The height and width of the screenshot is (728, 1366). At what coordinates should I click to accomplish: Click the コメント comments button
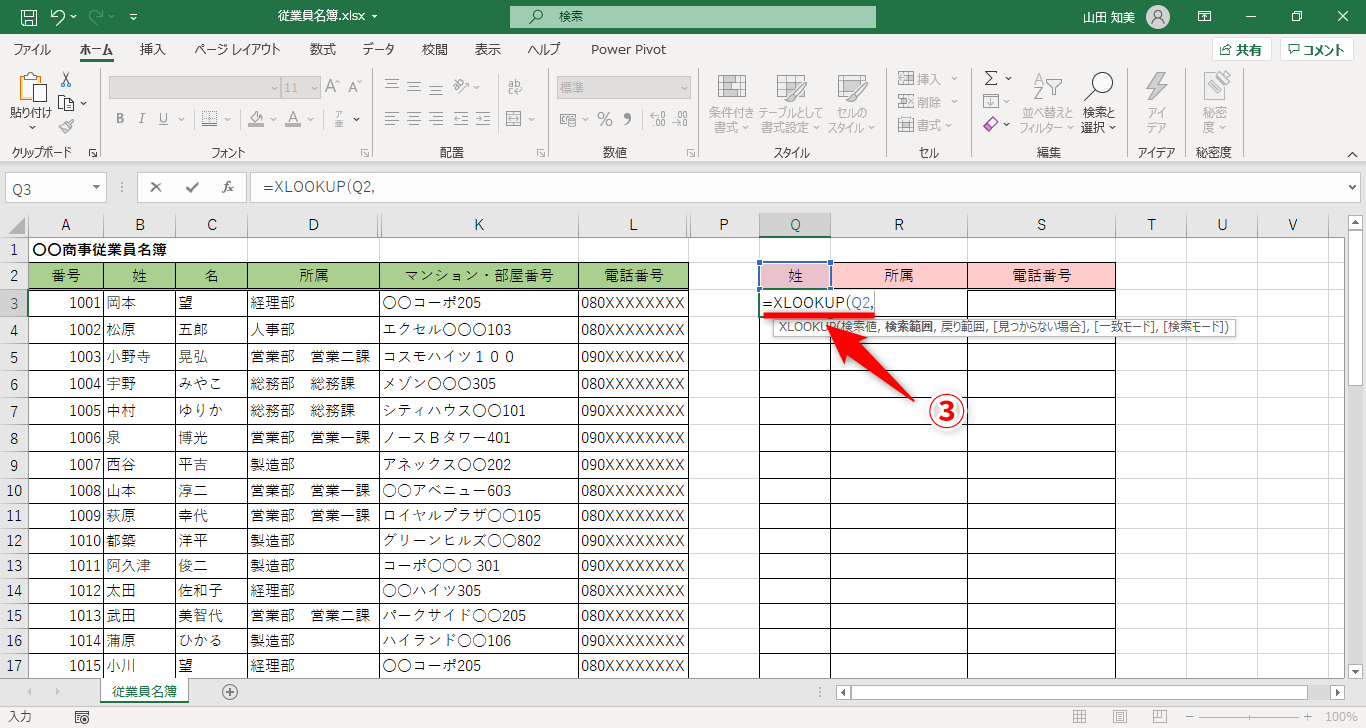coord(1317,50)
